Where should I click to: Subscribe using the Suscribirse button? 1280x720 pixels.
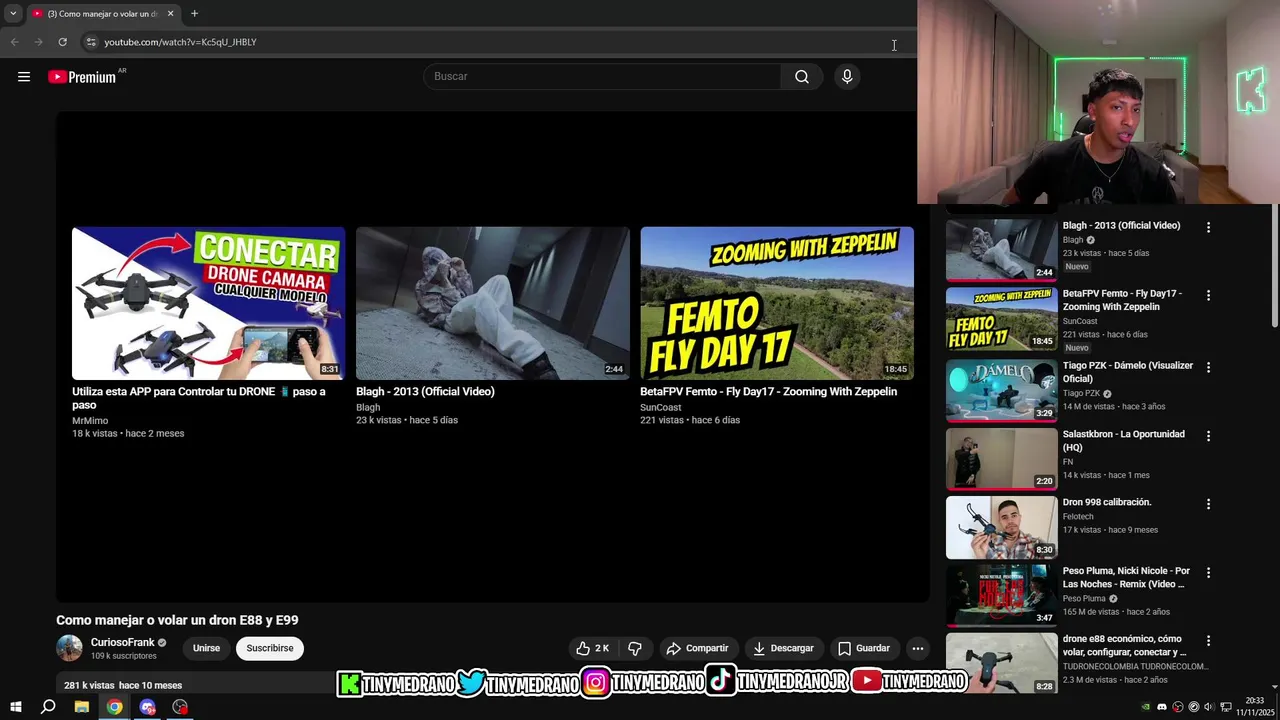click(x=270, y=648)
